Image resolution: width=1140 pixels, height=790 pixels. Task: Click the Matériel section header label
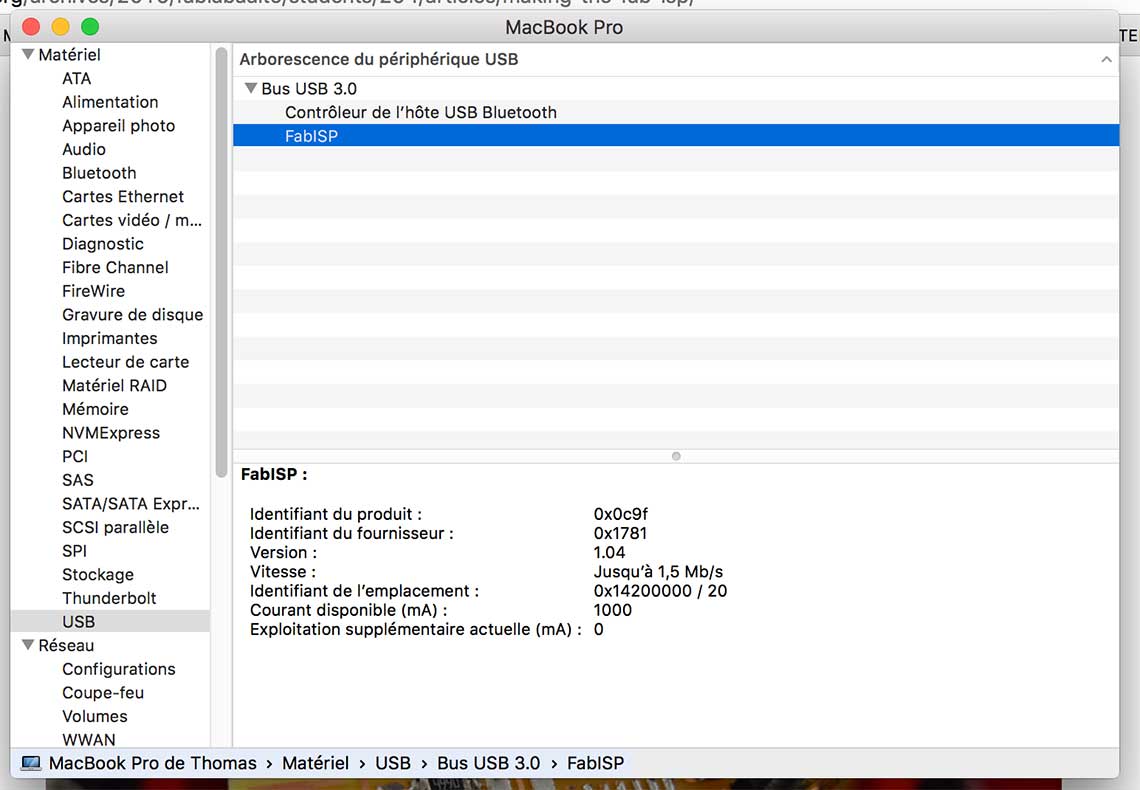(x=69, y=55)
